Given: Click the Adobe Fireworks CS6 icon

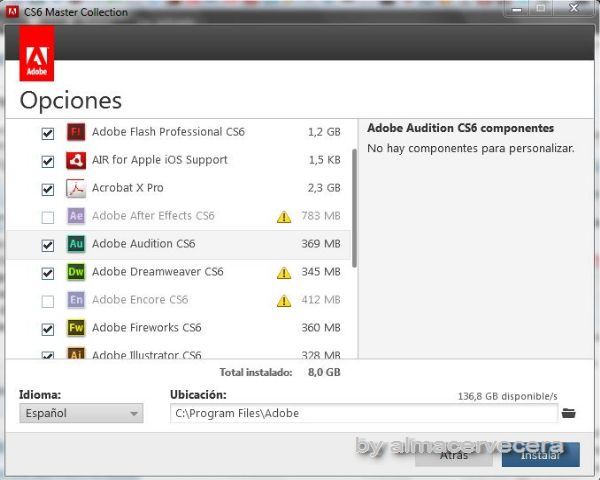Looking at the screenshot, I should [76, 328].
